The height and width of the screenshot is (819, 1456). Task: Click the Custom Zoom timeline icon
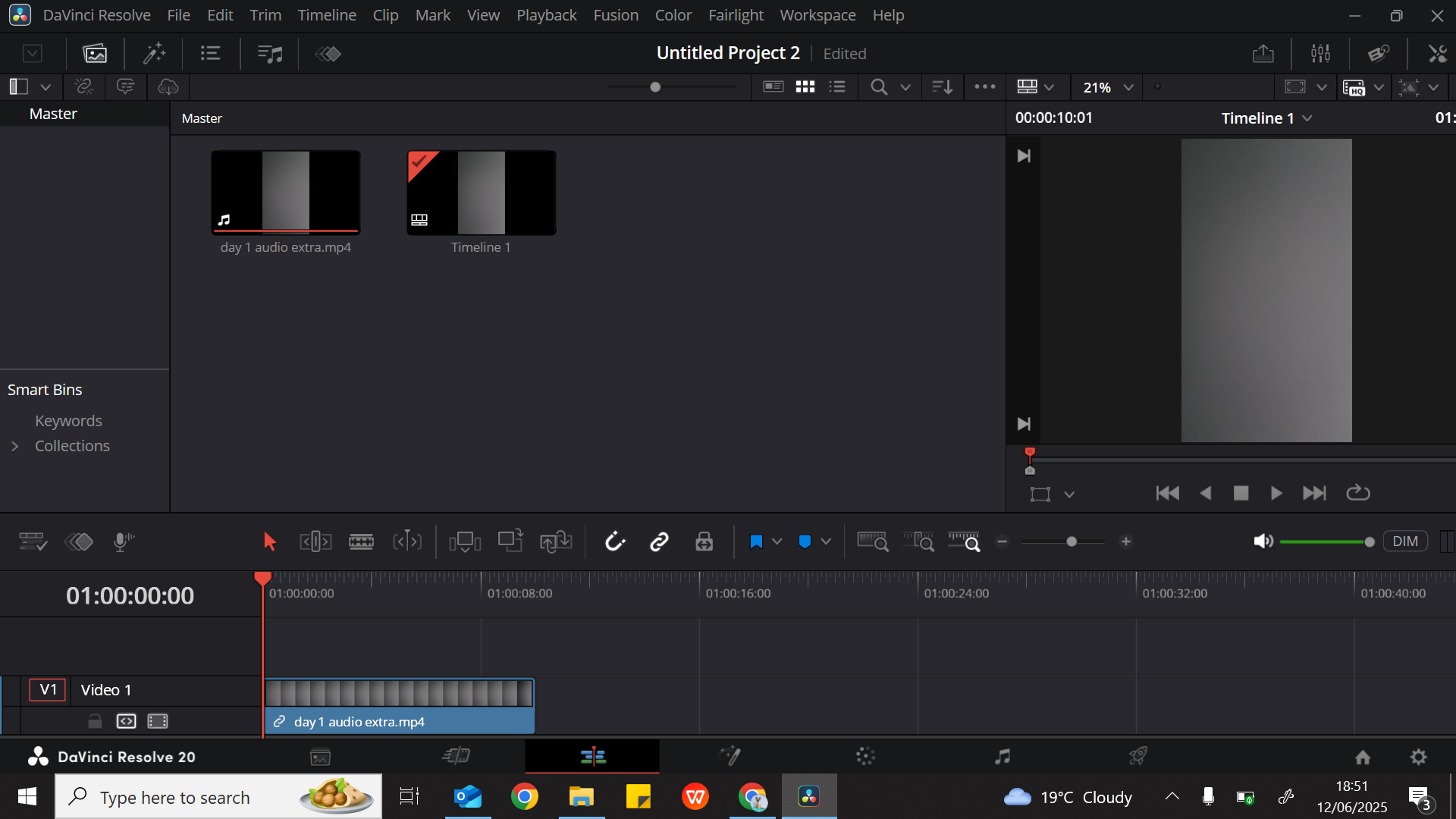pyautogui.click(x=964, y=541)
